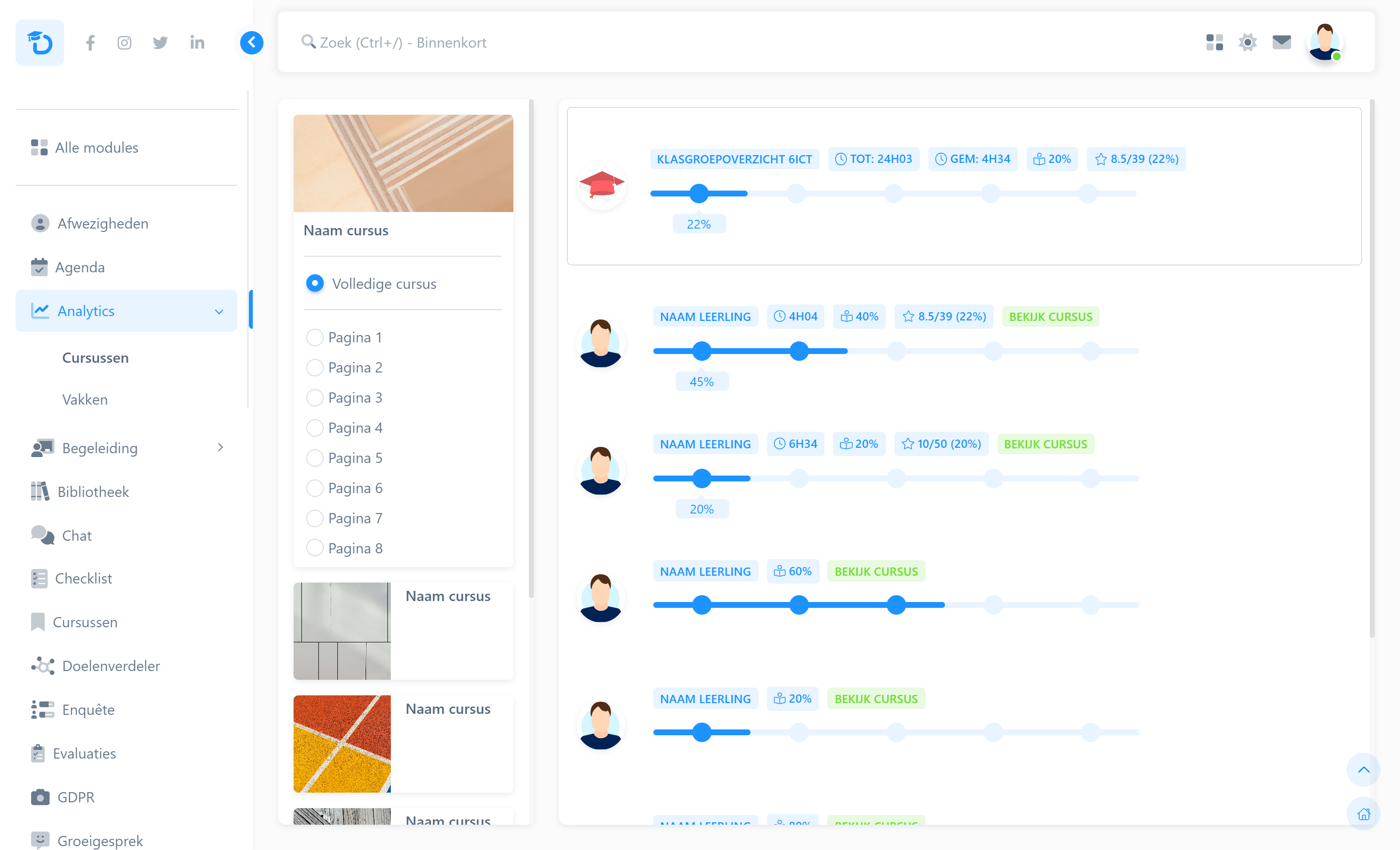Open the modules grid icon in top bar

point(1214,43)
